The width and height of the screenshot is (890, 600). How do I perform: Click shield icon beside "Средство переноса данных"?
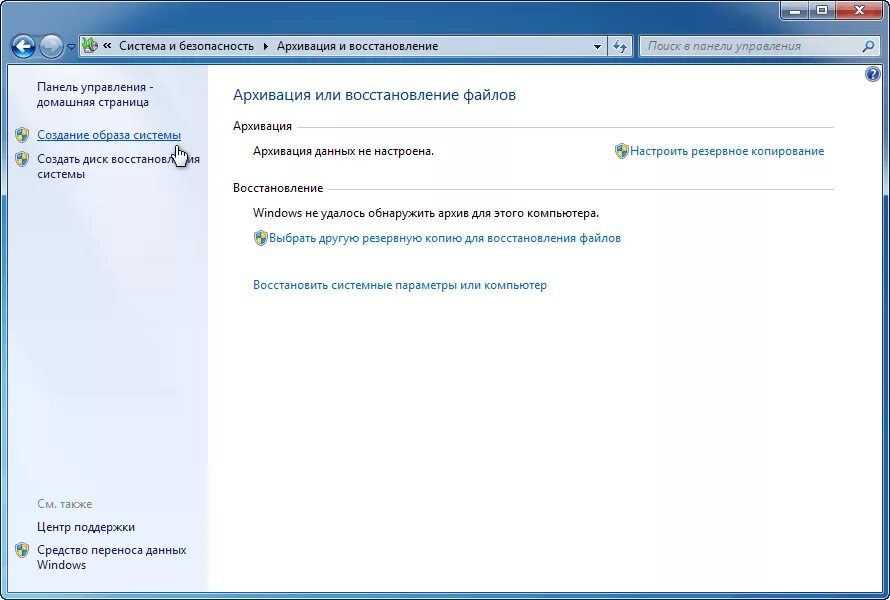tap(22, 550)
